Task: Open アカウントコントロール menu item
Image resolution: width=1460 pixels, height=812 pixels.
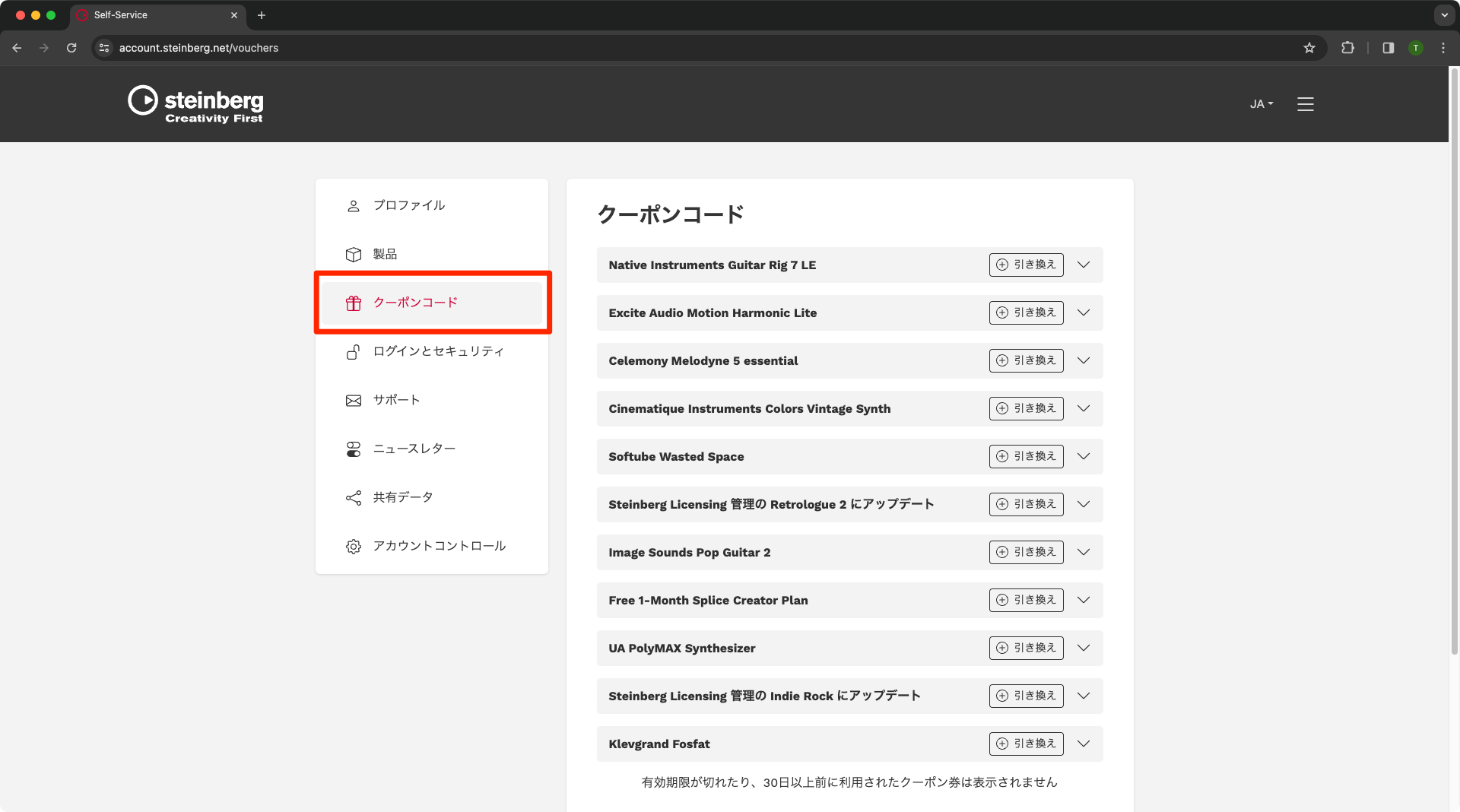Action: [432, 546]
